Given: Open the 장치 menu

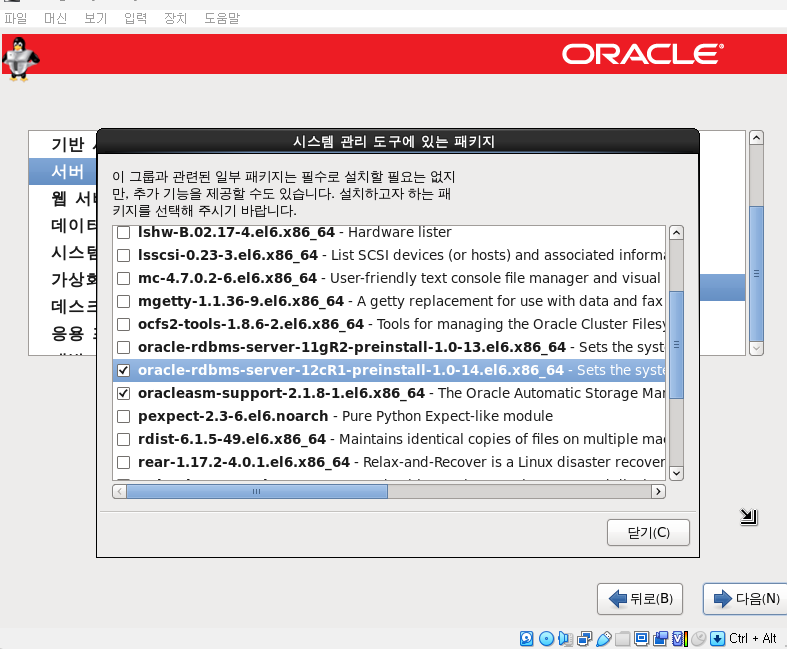Looking at the screenshot, I should pyautogui.click(x=176, y=19).
